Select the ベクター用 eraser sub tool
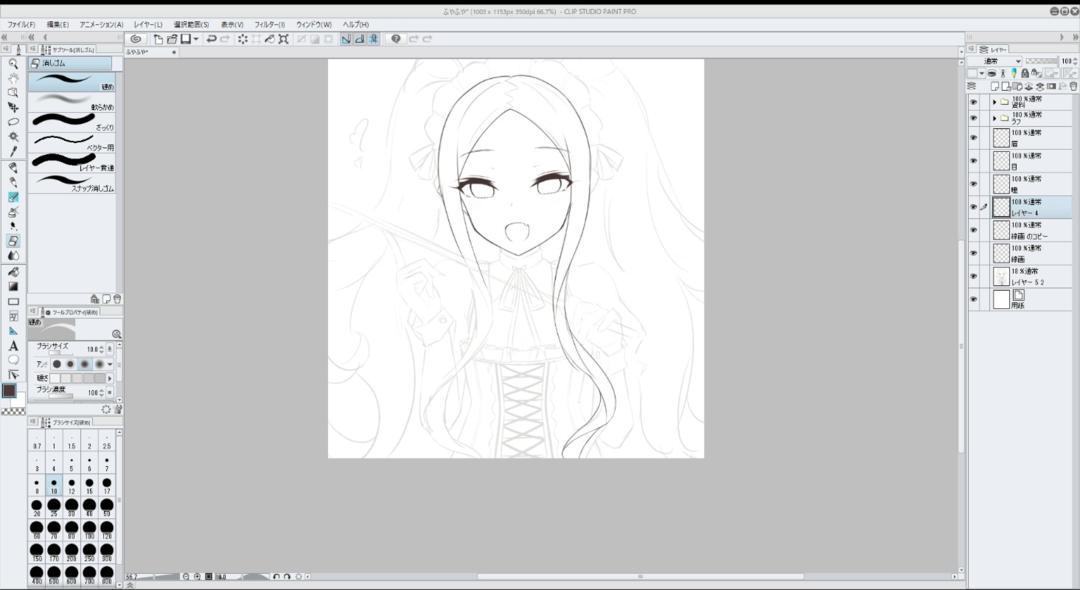Screen dimensions: 1080x590 tap(72, 143)
